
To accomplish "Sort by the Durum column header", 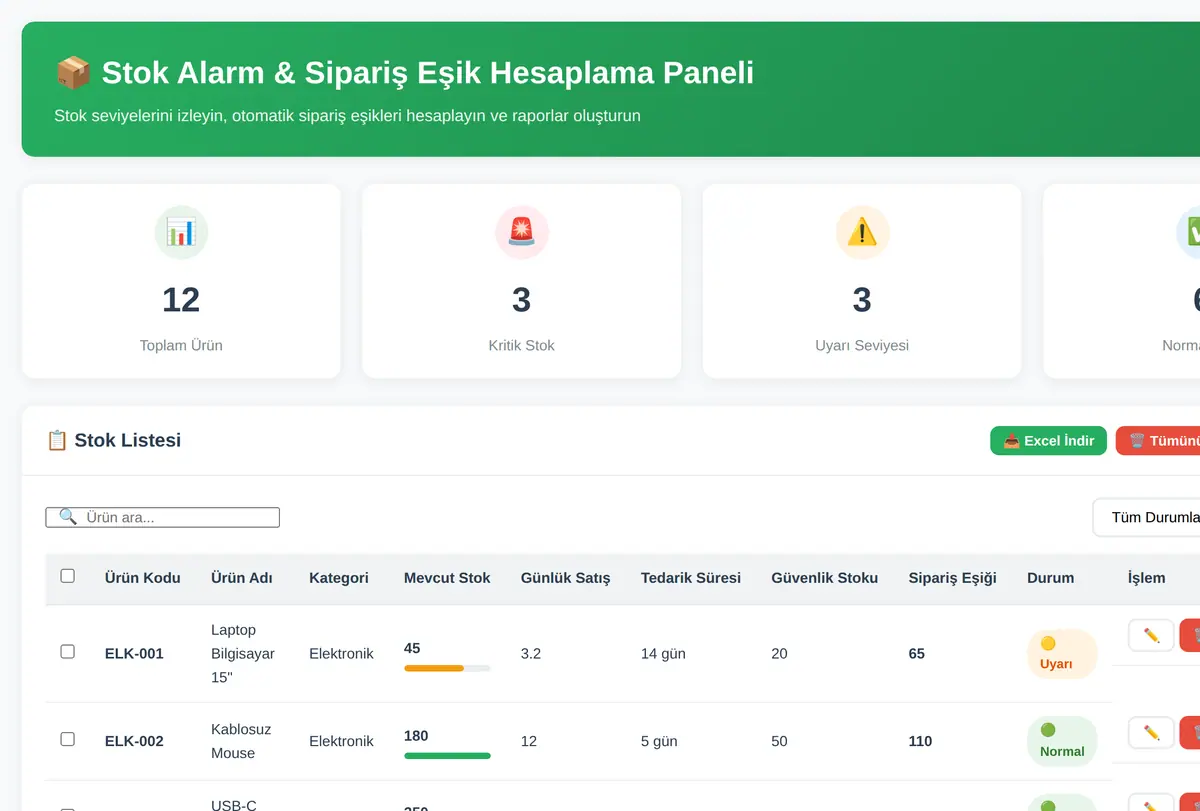I will point(1051,578).
